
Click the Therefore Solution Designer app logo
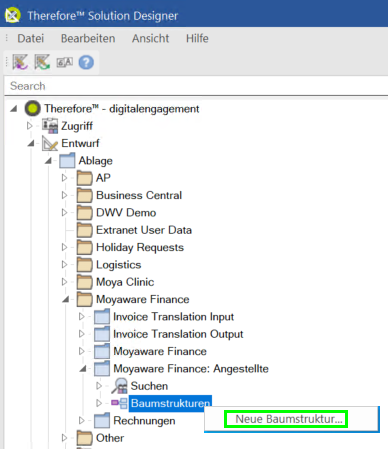pyautogui.click(x=13, y=15)
